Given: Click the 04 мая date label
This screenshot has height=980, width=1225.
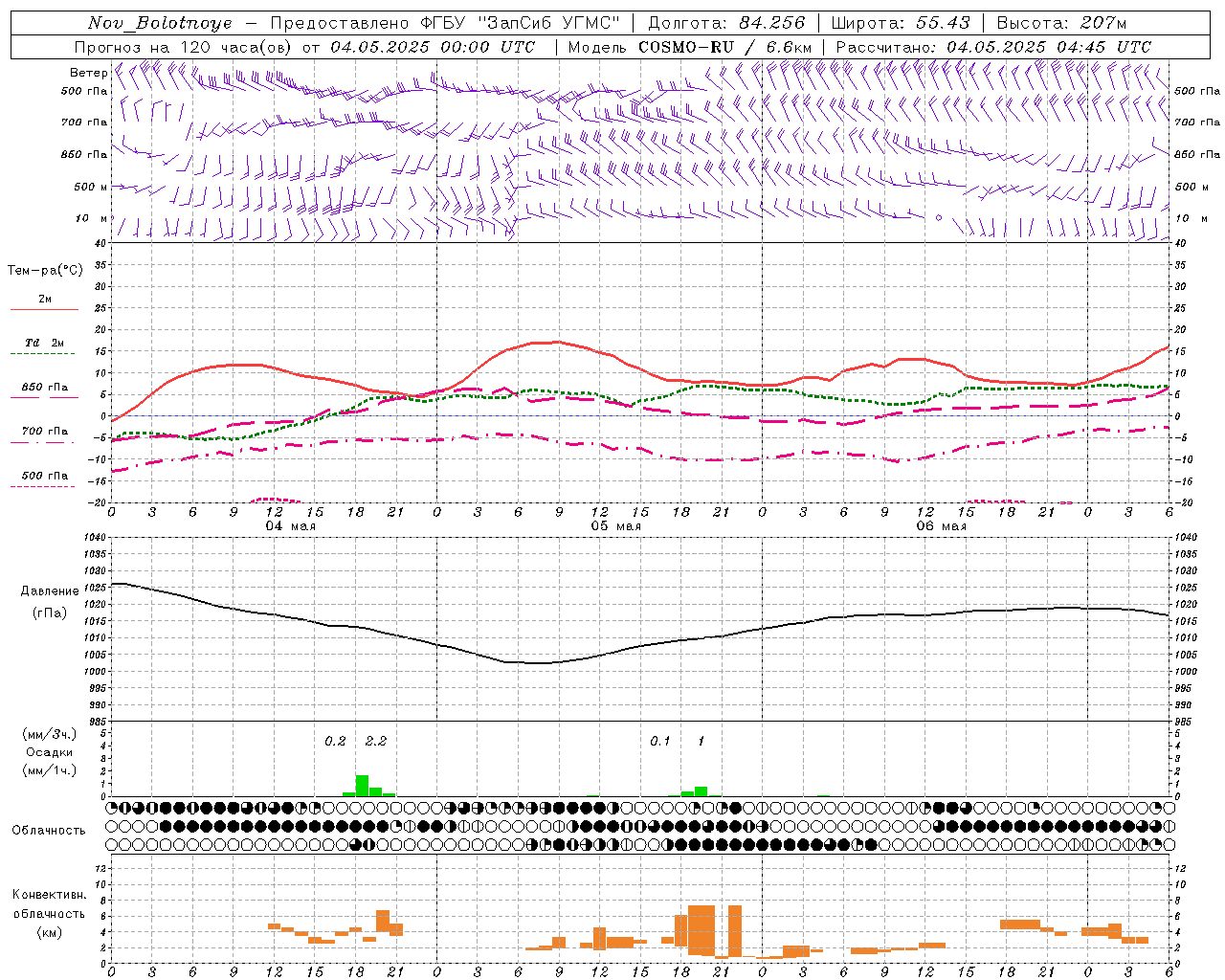Looking at the screenshot, I should 291,526.
